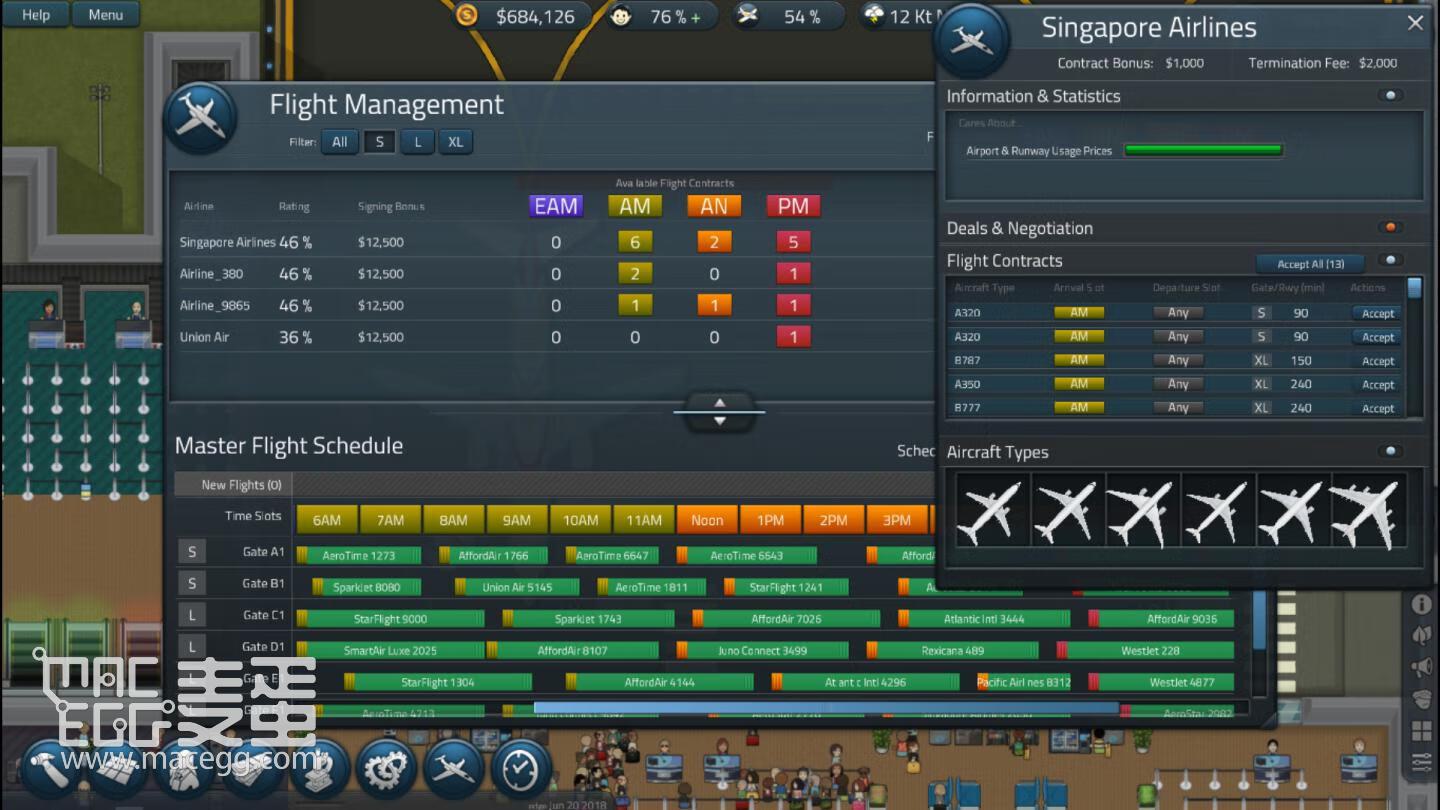This screenshot has height=810, width=1440.
Task: Click the Flight Management airplane emblem
Action: [201, 117]
